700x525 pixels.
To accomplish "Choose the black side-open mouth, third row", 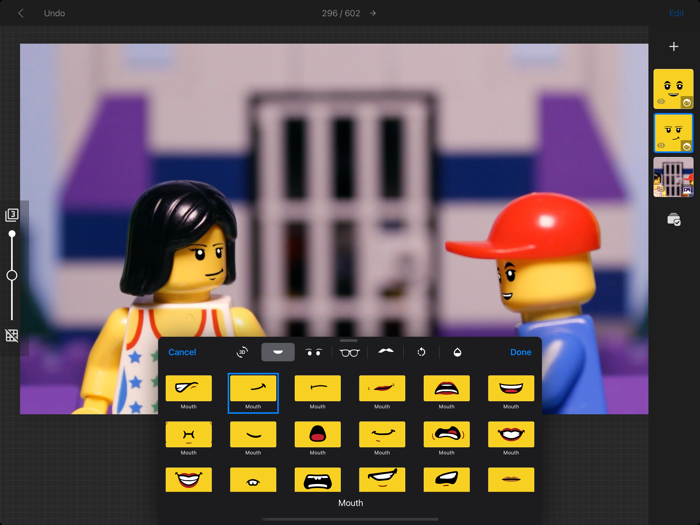I will click(x=446, y=480).
